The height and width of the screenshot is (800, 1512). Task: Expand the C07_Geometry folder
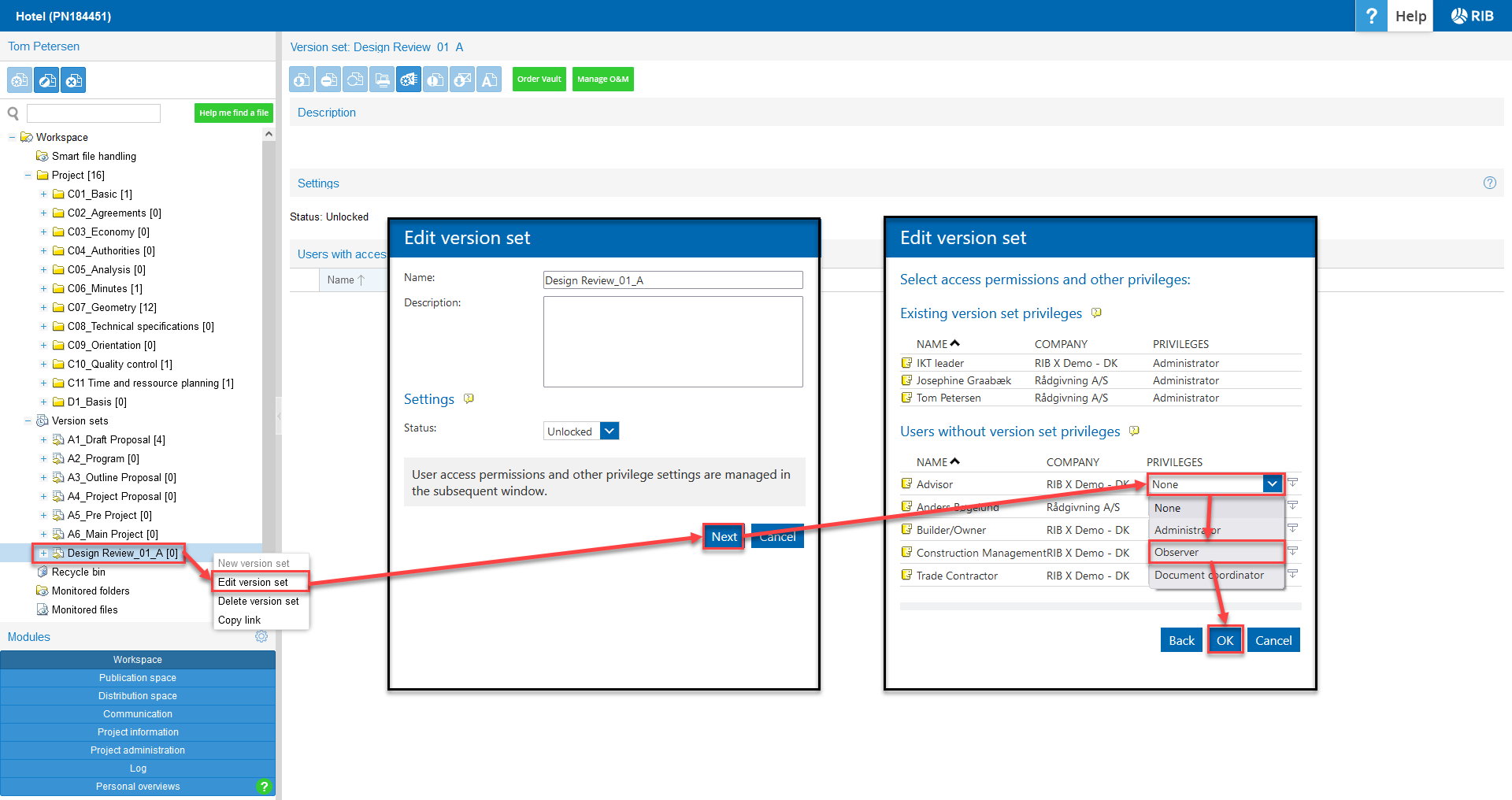click(x=43, y=307)
